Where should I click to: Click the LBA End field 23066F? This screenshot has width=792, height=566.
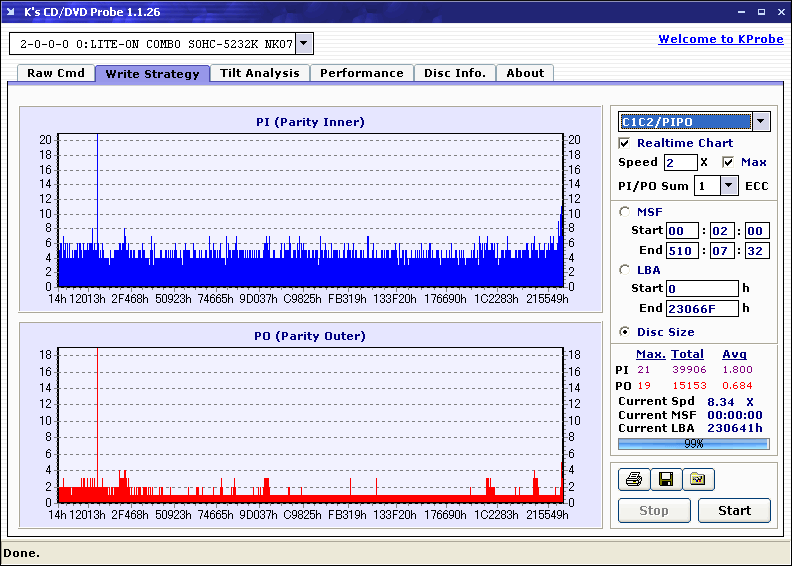702,308
